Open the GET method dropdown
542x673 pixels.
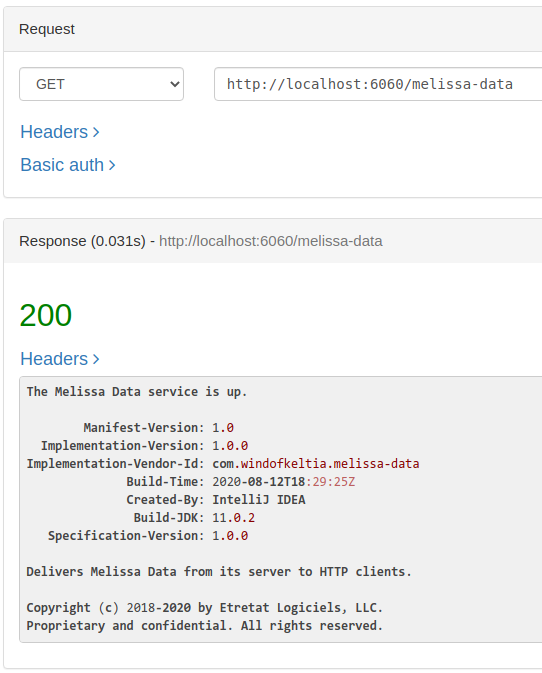tap(101, 84)
